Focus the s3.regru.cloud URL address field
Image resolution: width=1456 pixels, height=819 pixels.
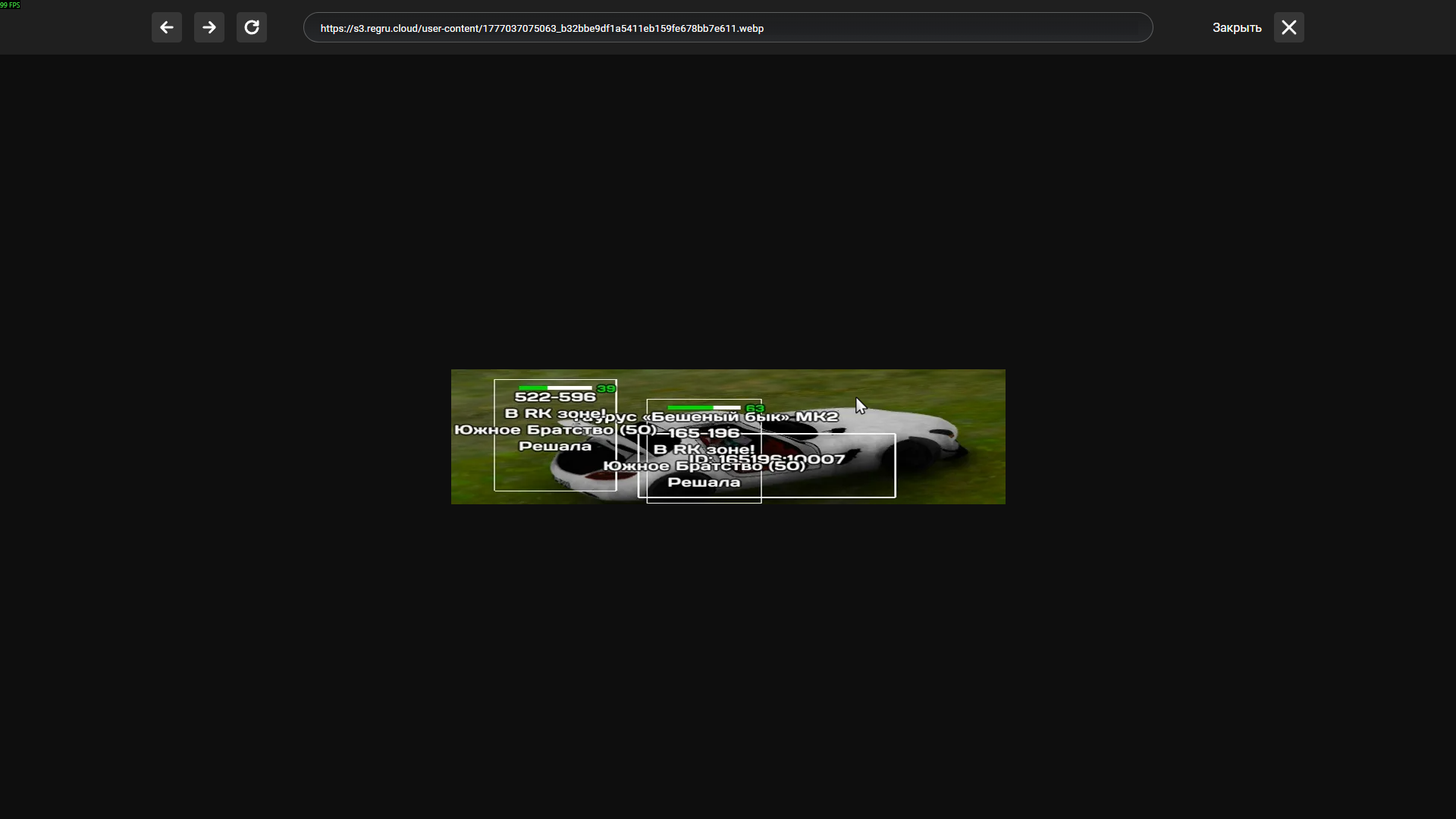[728, 28]
